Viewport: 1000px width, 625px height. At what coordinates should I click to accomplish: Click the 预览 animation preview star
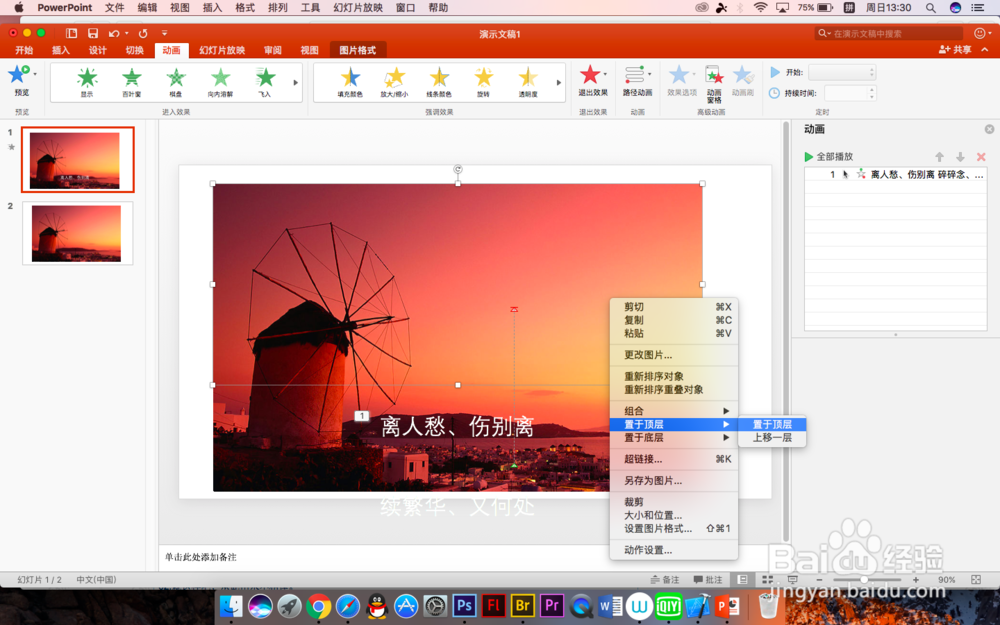click(x=18, y=75)
